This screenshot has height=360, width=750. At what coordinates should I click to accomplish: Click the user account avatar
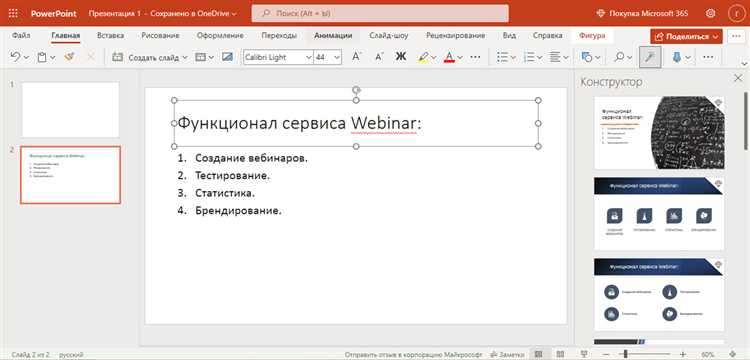tap(736, 13)
